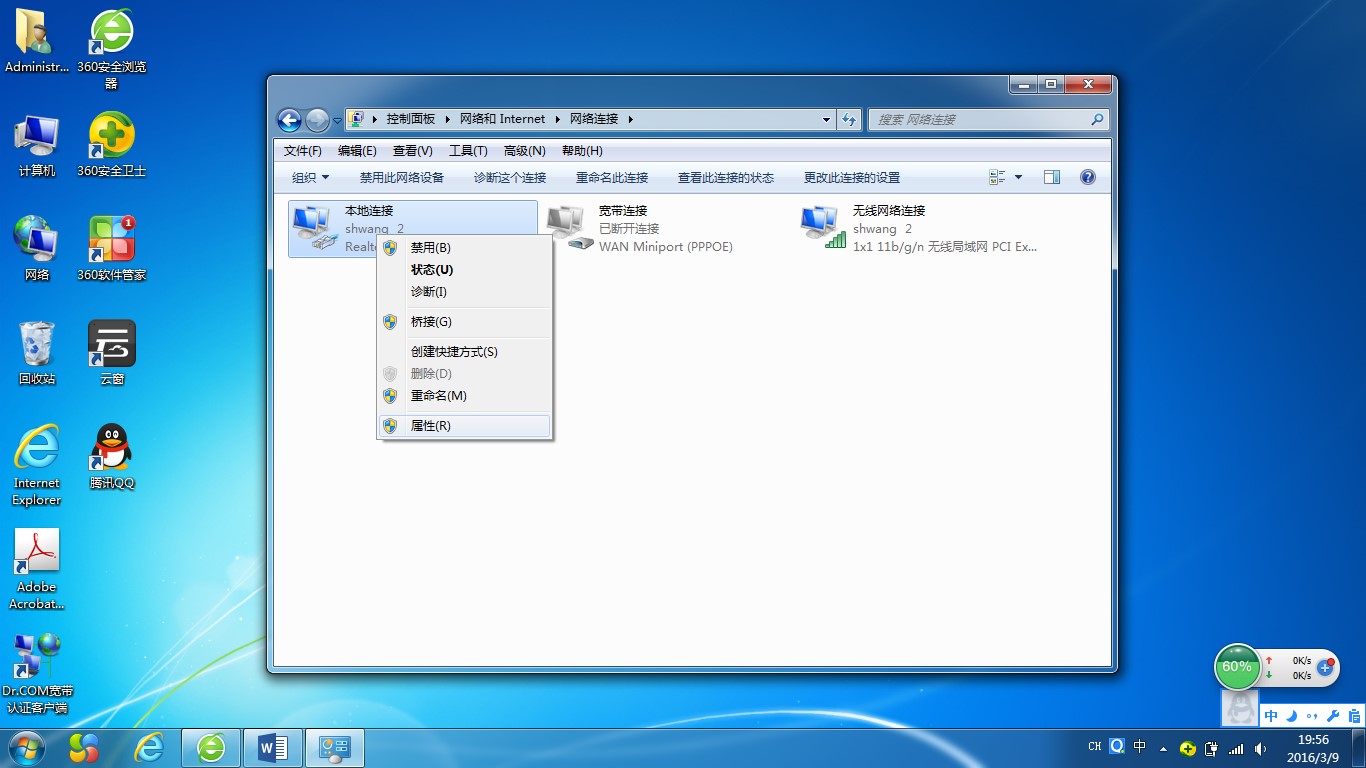Expand the address bar history dropdown

(826, 119)
